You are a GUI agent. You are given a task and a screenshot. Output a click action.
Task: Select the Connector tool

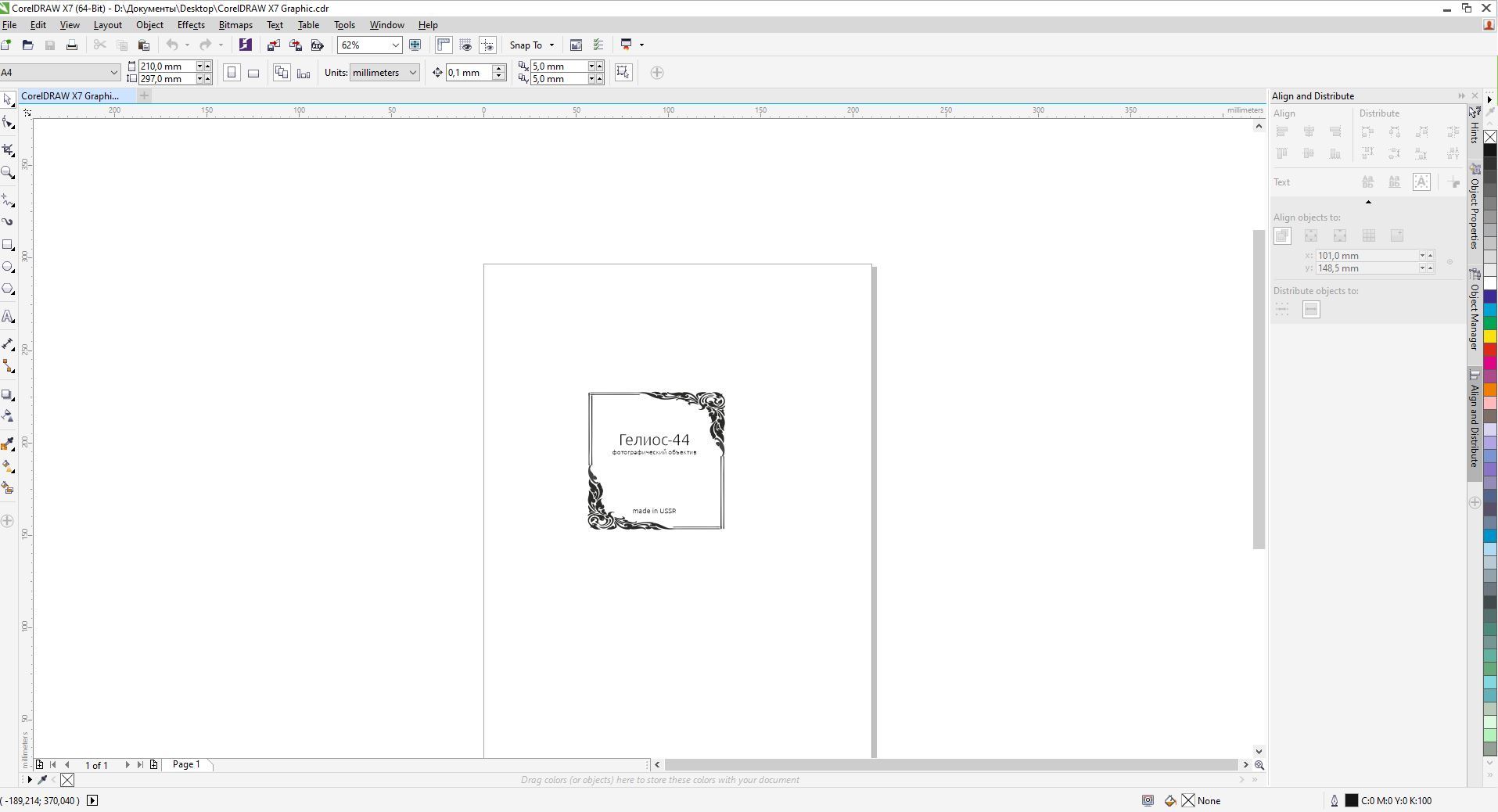click(9, 366)
